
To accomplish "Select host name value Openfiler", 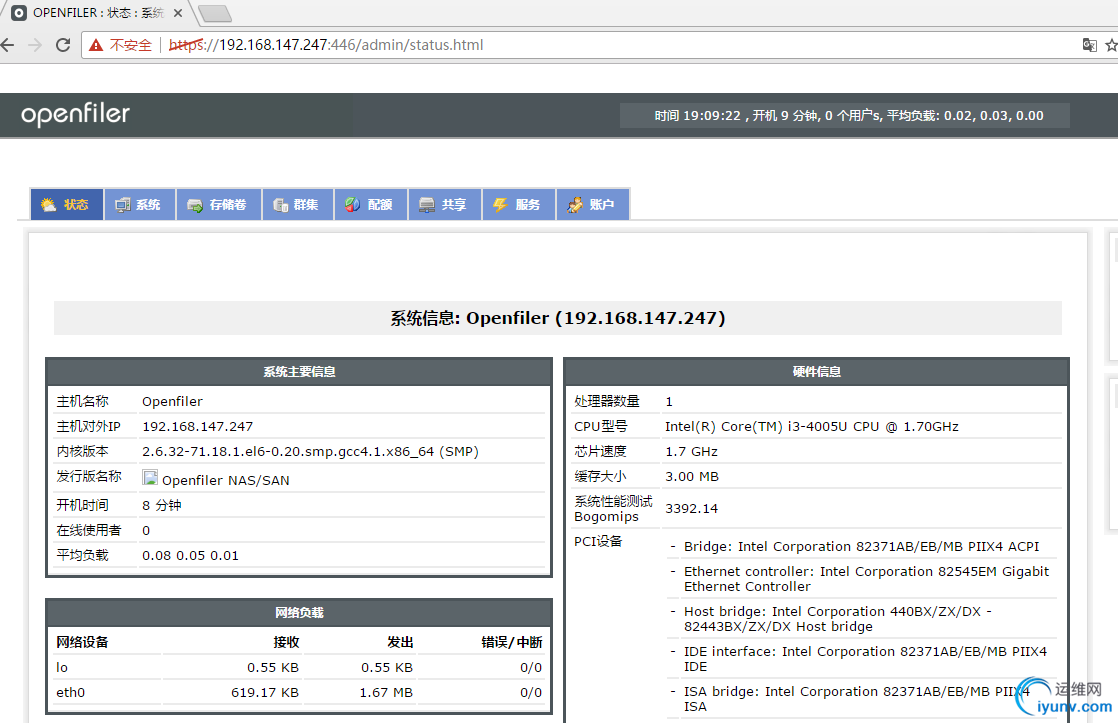I will (173, 401).
